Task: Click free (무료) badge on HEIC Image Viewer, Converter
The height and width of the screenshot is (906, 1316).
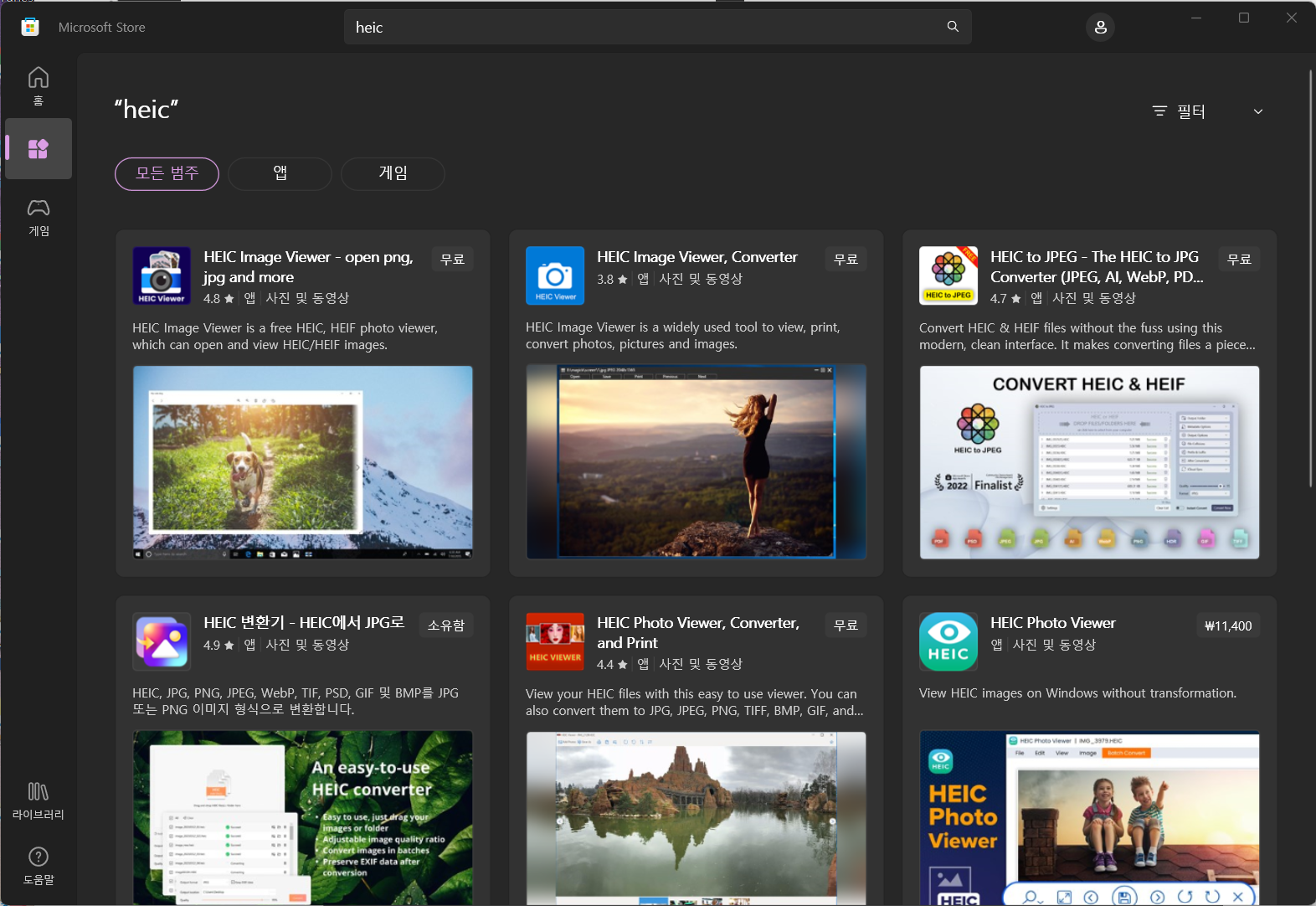Action: click(x=846, y=260)
